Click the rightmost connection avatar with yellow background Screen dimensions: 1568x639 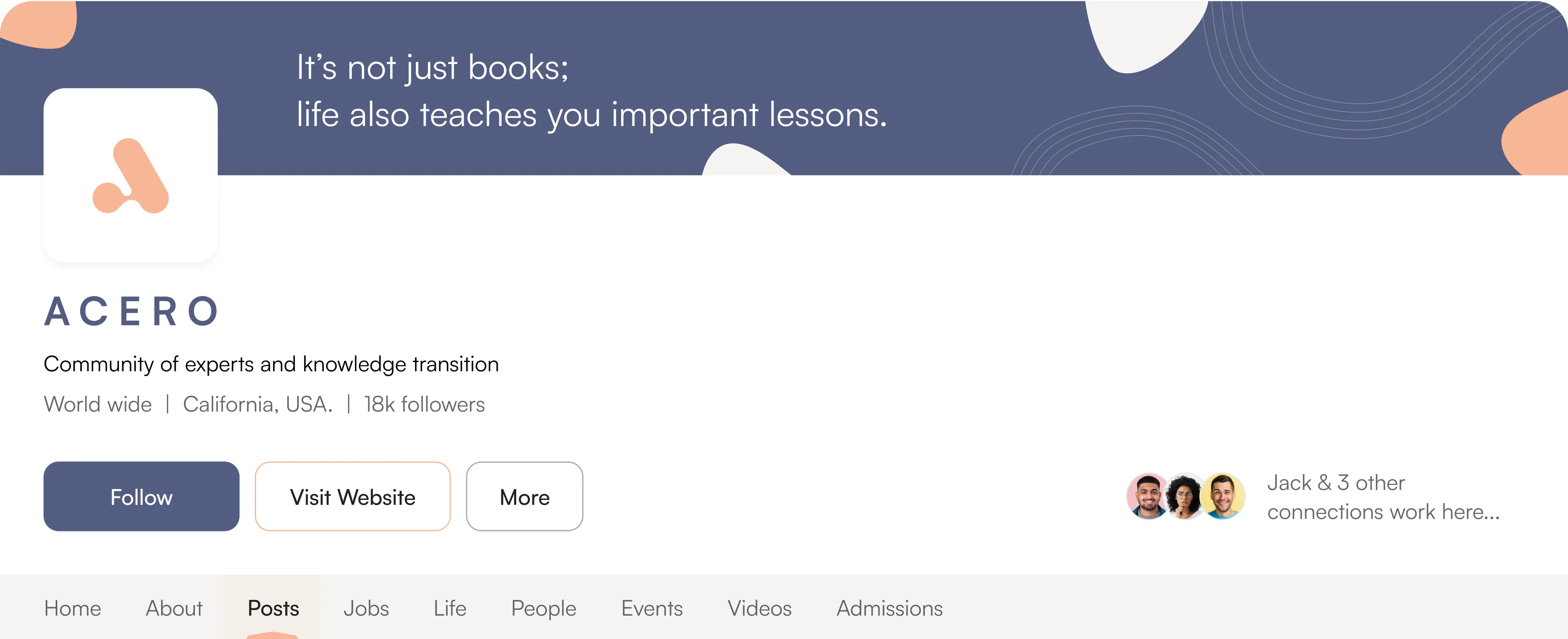click(1222, 496)
